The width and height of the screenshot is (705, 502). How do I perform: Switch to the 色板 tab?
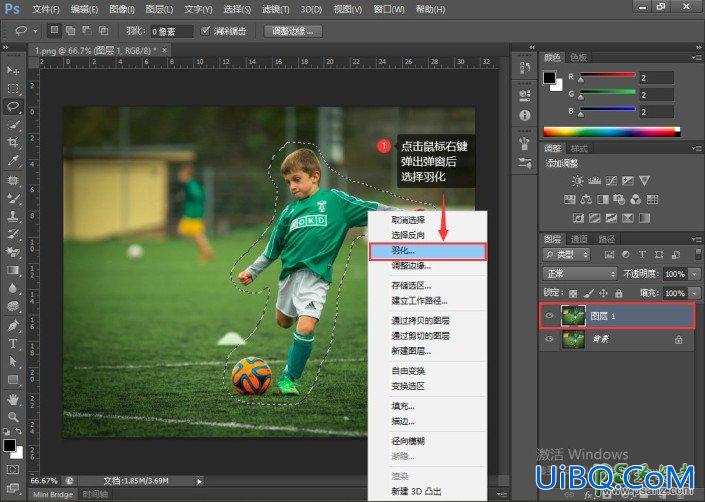[578, 58]
